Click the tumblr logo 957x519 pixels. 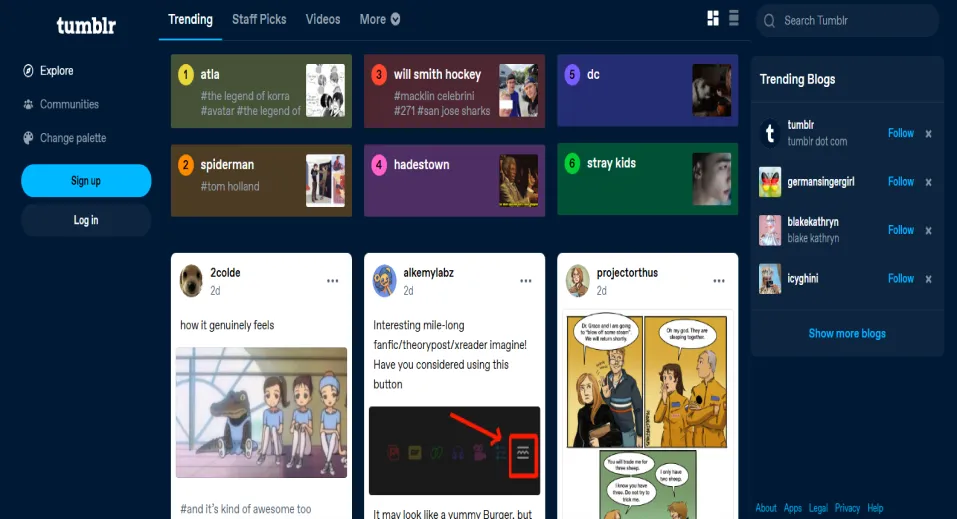86,26
